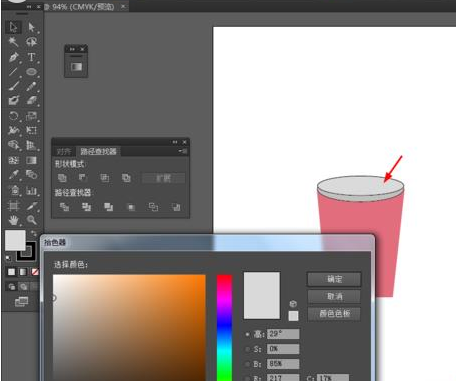This screenshot has width=456, height=381.
Task: Set paint type to Gradient
Action: click(23, 272)
